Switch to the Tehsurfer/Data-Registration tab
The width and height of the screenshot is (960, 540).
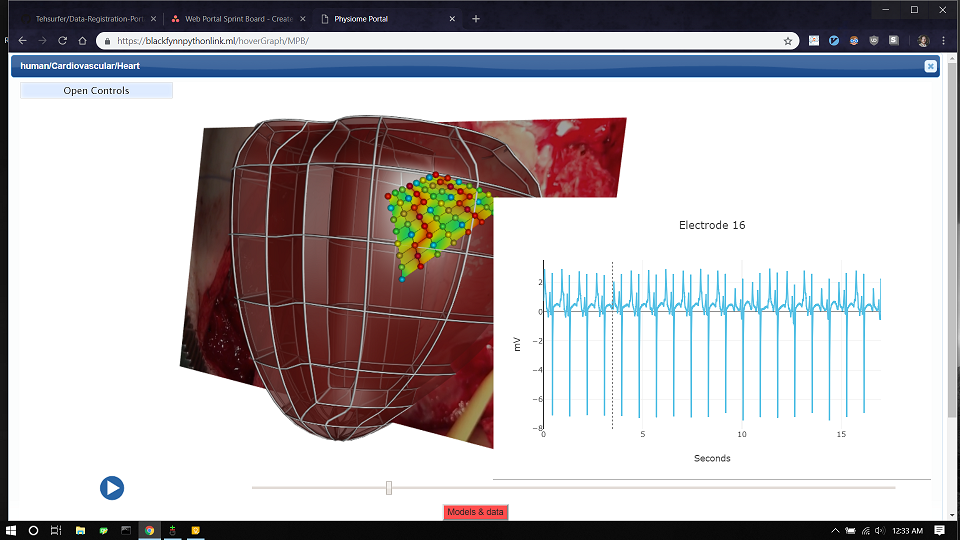click(89, 19)
